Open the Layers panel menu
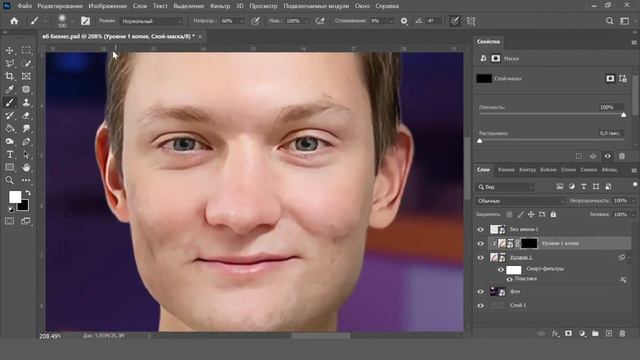This screenshot has height=360, width=640. point(634,170)
